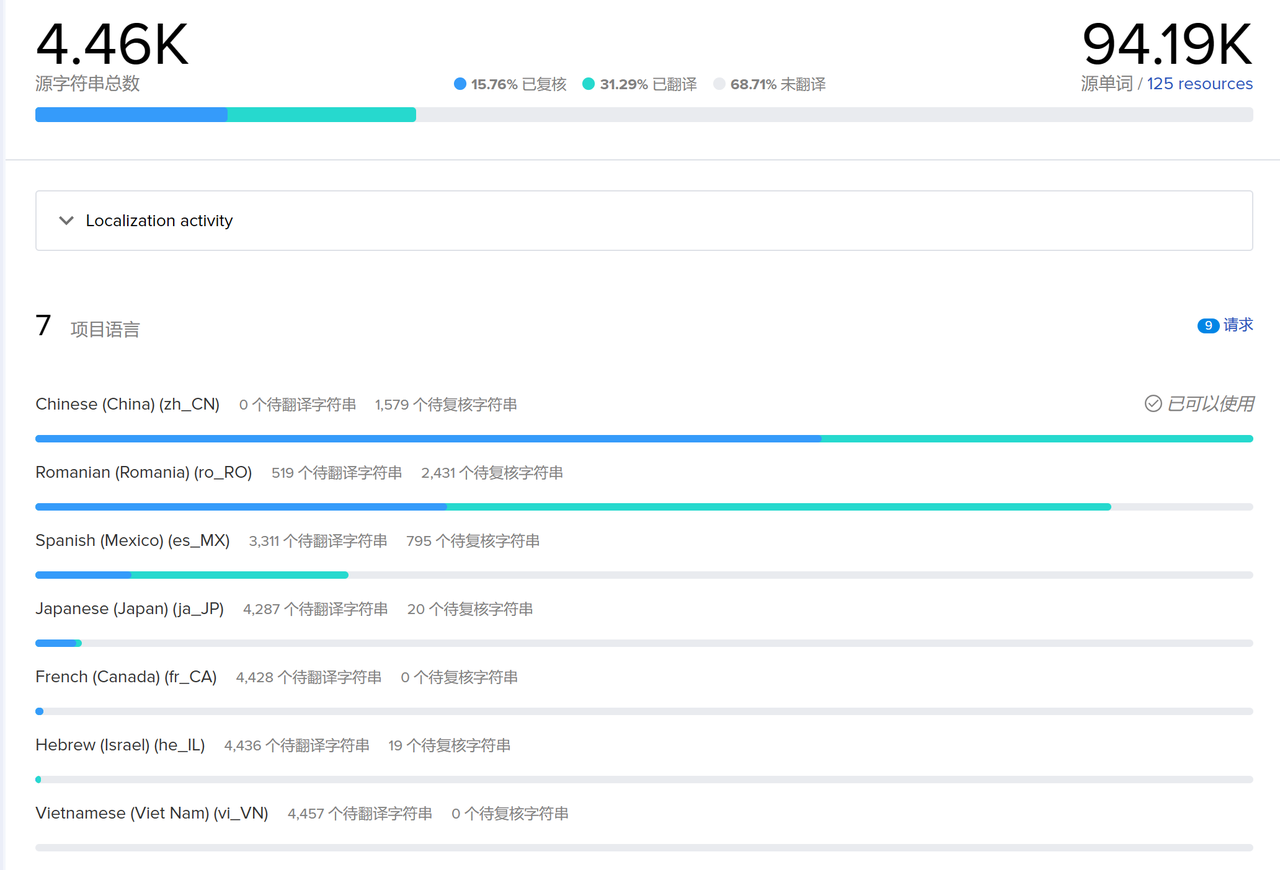Select French (Canada) (fr_CA) language
The width and height of the screenshot is (1280, 870).
click(126, 676)
